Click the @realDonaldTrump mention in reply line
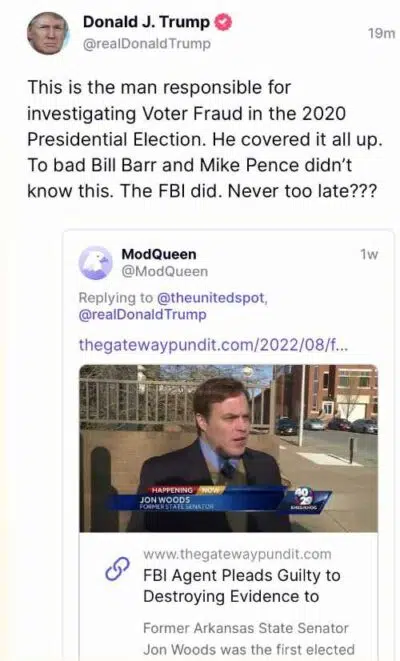 (x=142, y=315)
